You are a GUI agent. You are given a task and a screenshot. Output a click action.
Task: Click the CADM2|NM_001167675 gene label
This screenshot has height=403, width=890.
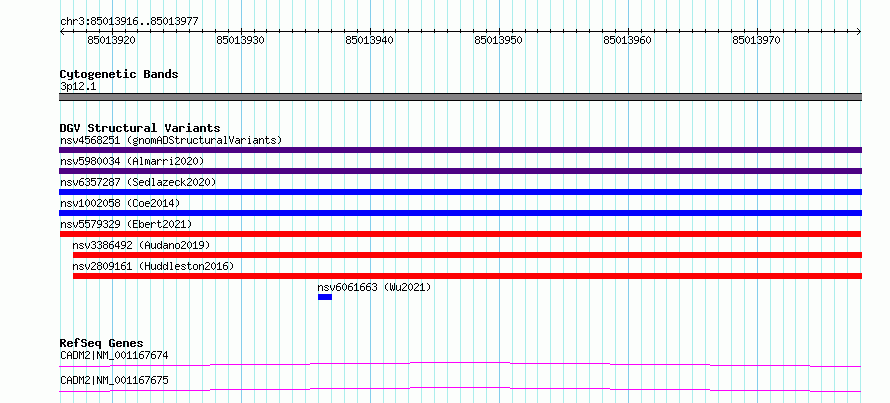coord(114,380)
